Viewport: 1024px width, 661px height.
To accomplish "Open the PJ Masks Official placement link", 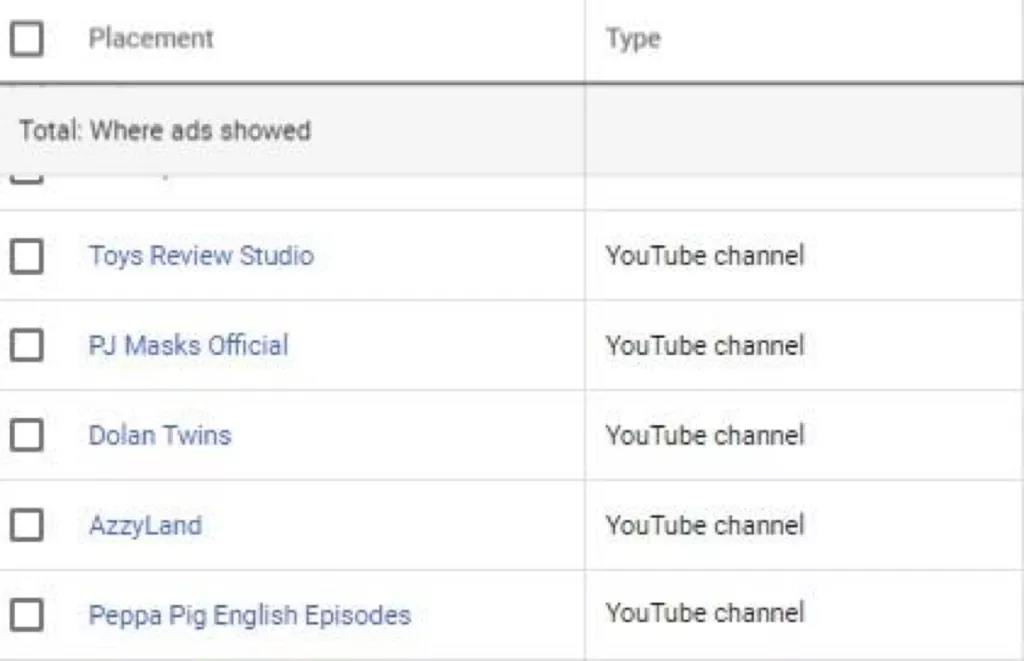I will coord(188,345).
